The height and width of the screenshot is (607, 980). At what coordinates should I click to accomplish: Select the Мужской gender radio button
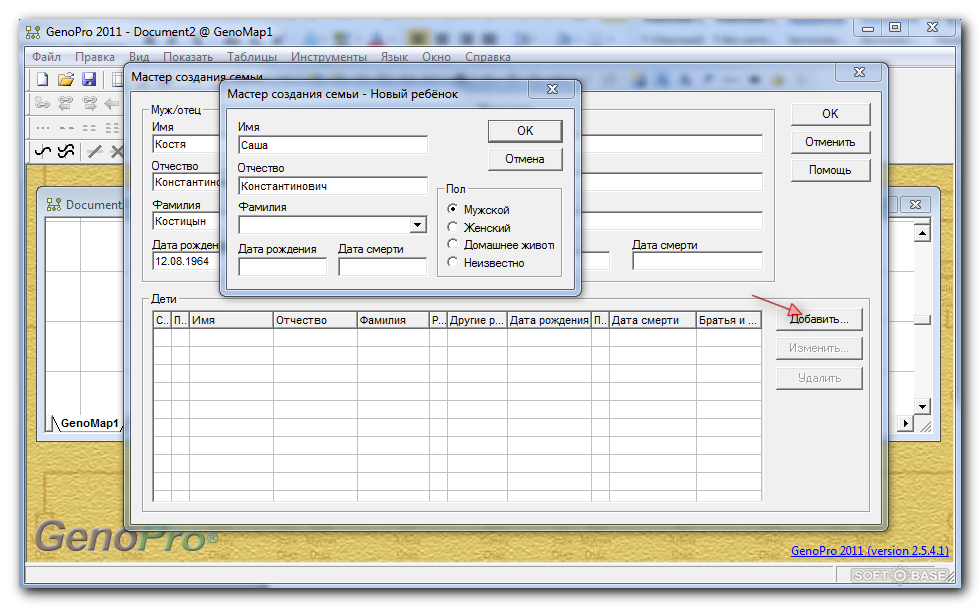coord(453,210)
